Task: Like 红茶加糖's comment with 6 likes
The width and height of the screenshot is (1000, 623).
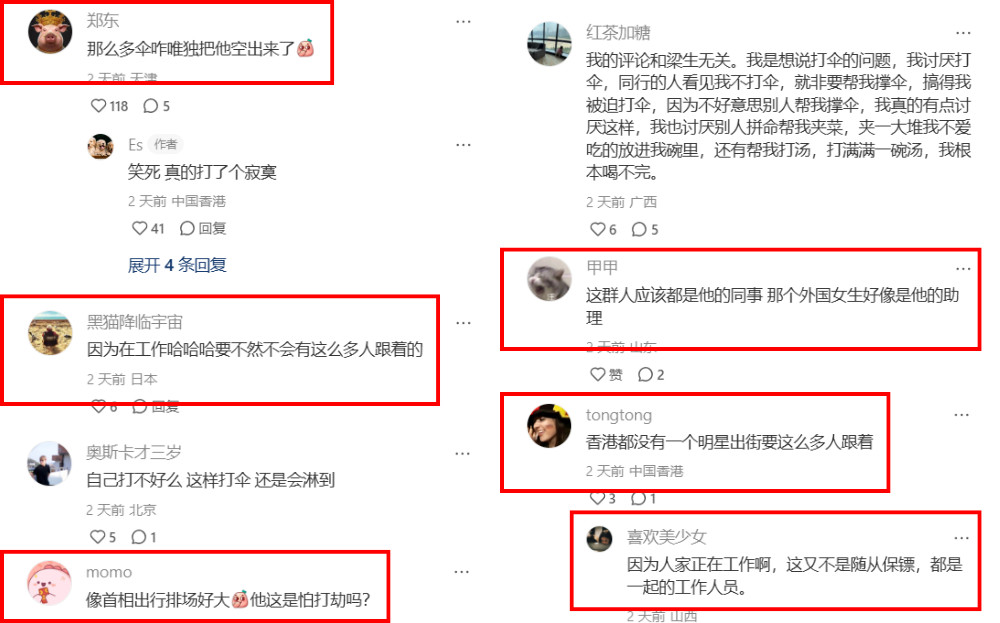Action: pos(603,229)
